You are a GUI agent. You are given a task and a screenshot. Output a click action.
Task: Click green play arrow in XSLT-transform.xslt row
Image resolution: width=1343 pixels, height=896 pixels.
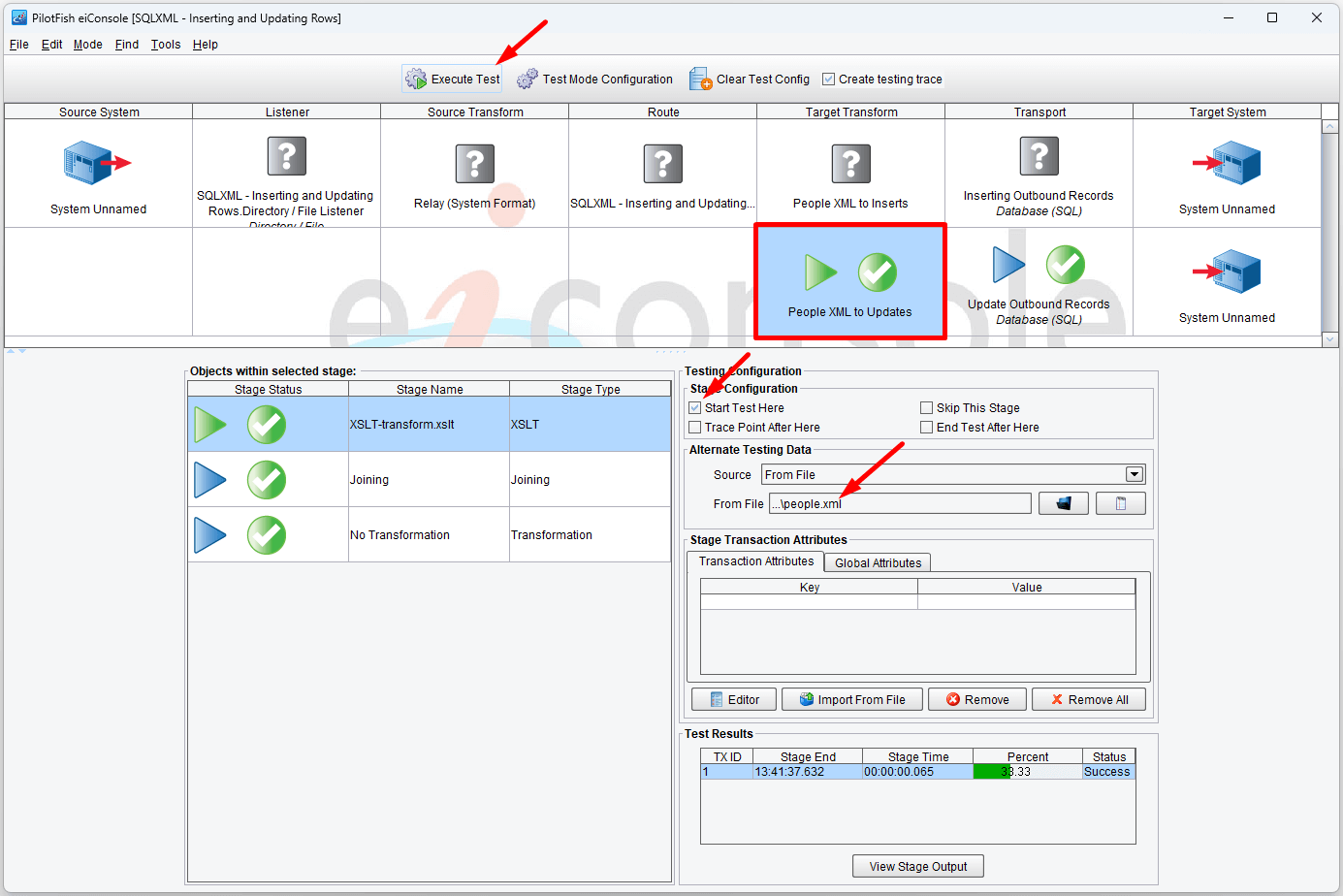pyautogui.click(x=210, y=425)
